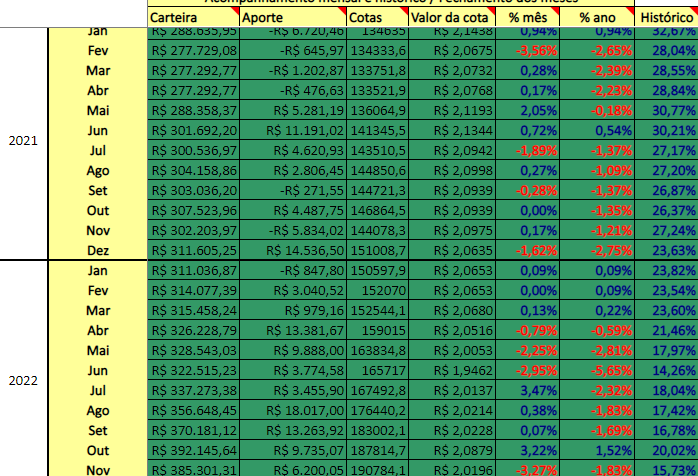698x476 pixels.
Task: Click cotas value 133751,8
Action: click(377, 71)
